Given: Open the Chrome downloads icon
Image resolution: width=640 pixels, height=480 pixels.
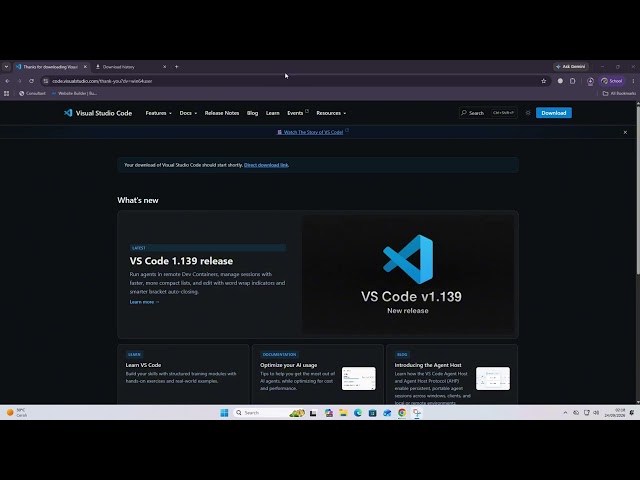Looking at the screenshot, I should click(x=590, y=81).
